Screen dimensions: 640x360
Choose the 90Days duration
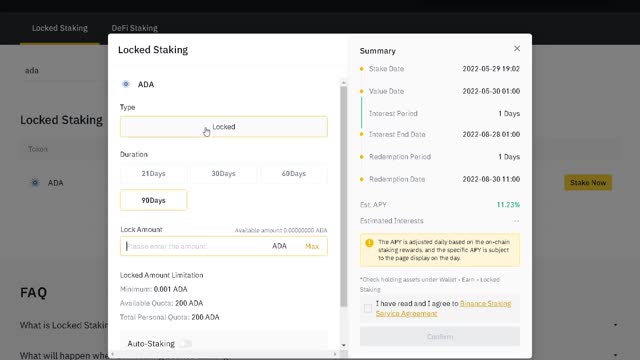(153, 200)
